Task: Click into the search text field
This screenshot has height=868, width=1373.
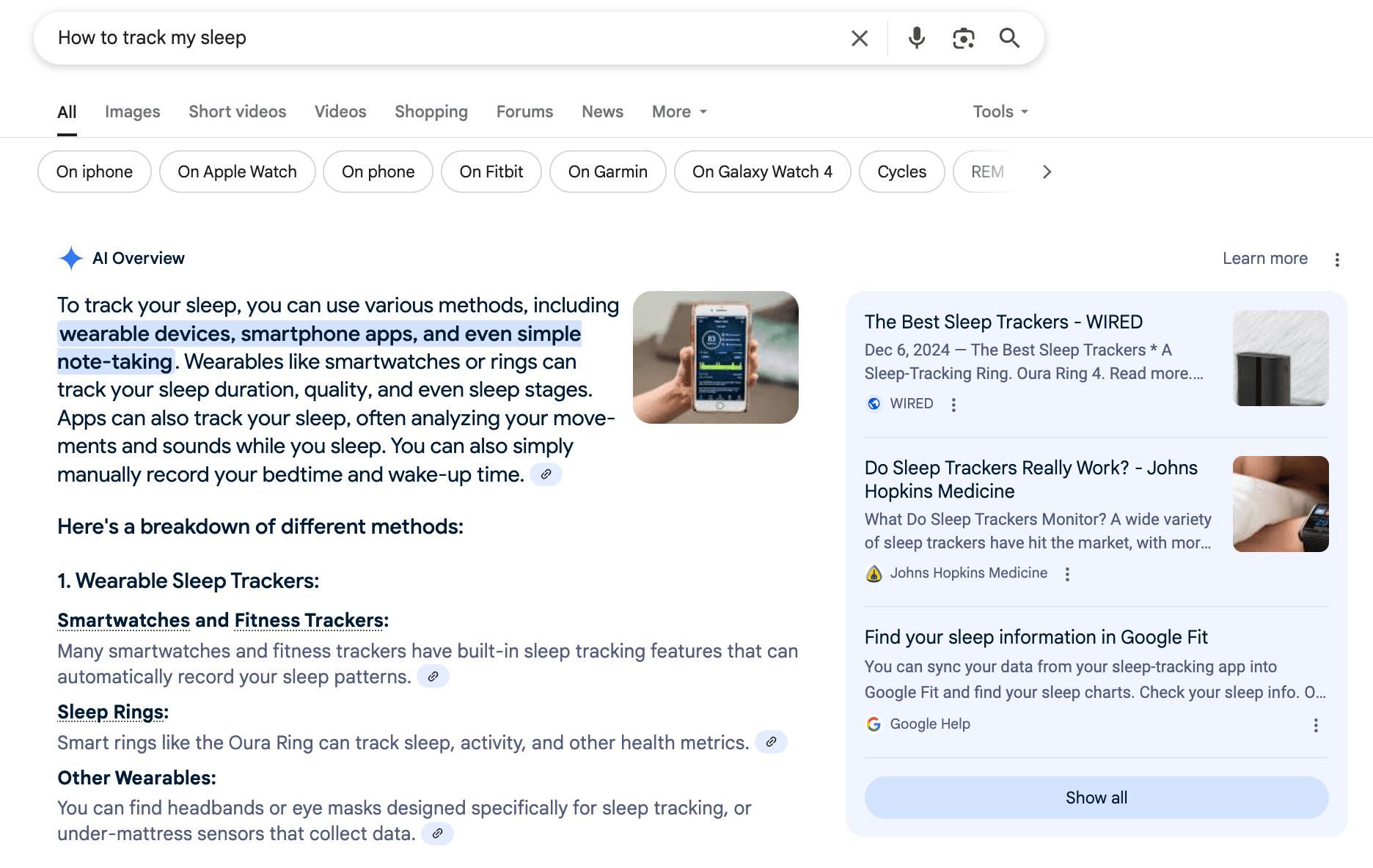Action: pos(440,38)
